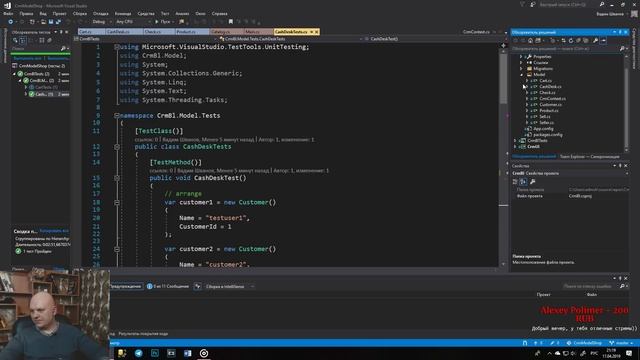Click the Alphabetical sort icon in Properties panel

523,182
